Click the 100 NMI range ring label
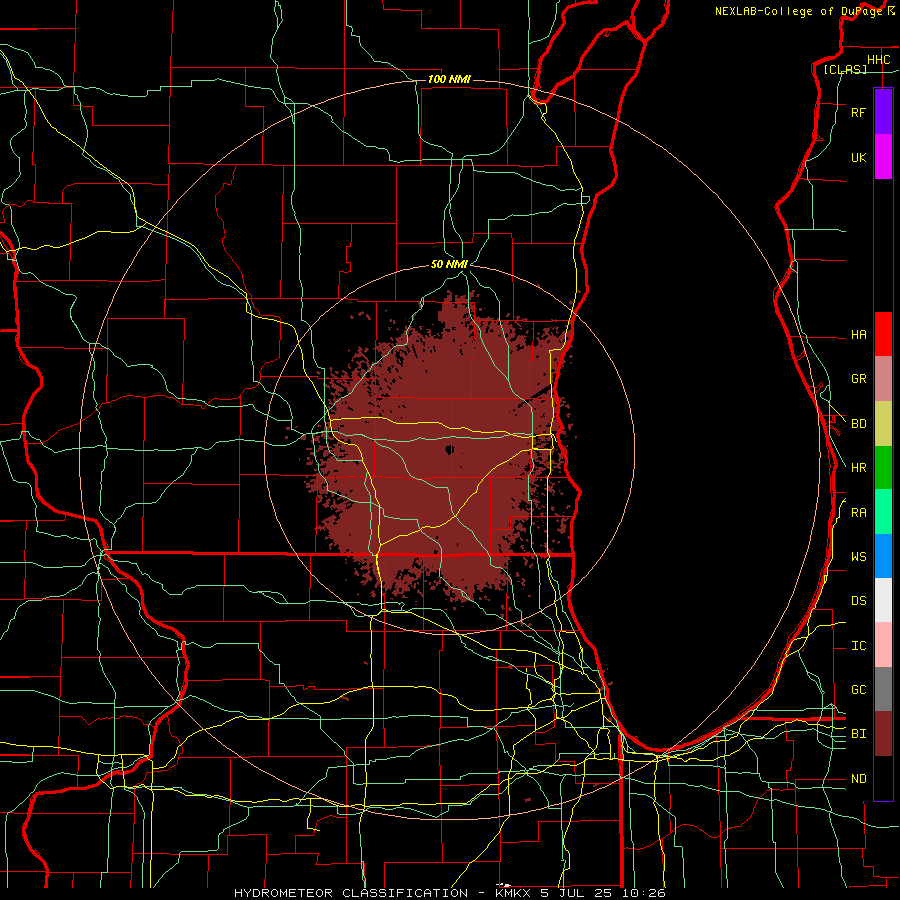 tap(449, 79)
